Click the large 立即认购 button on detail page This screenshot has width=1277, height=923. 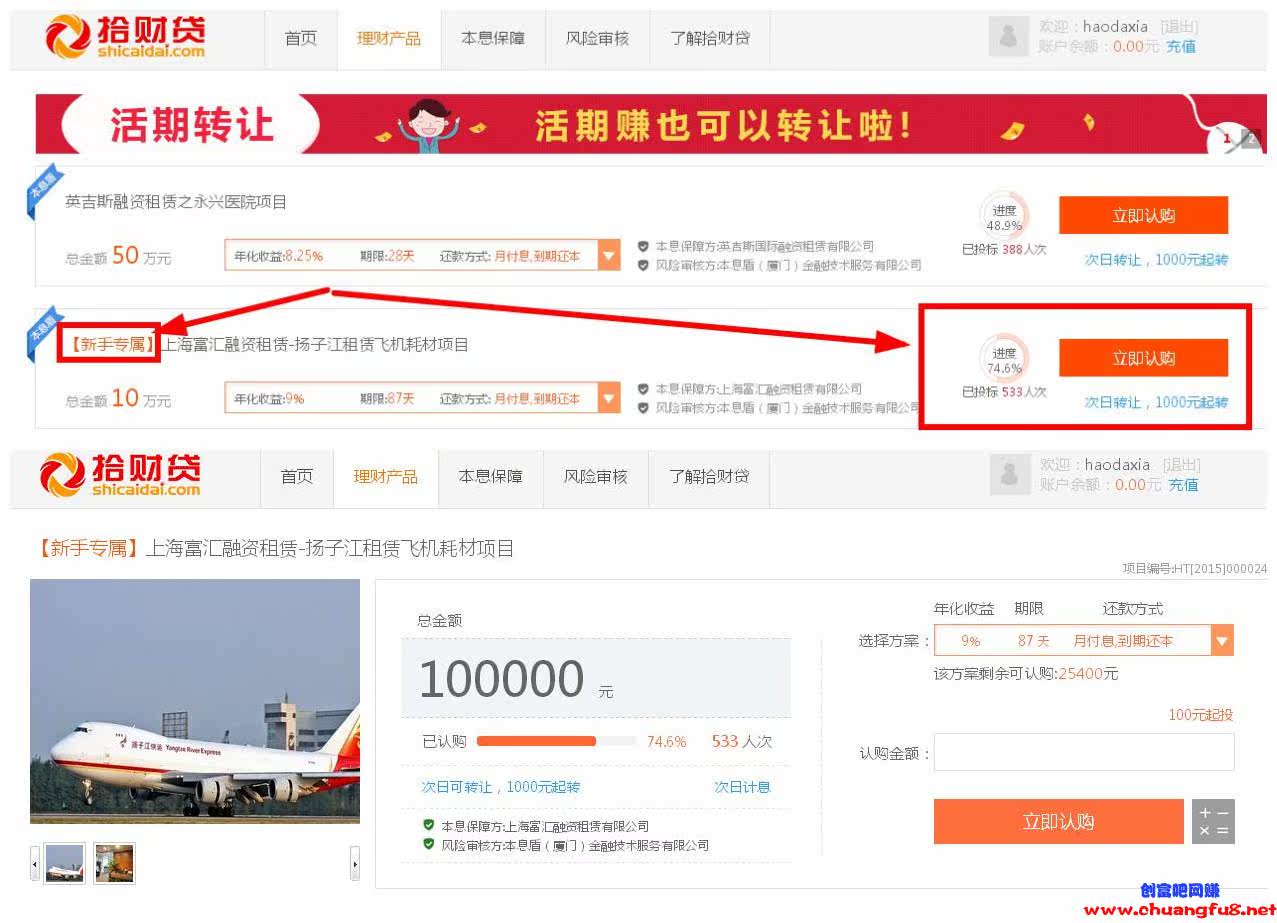click(1058, 821)
